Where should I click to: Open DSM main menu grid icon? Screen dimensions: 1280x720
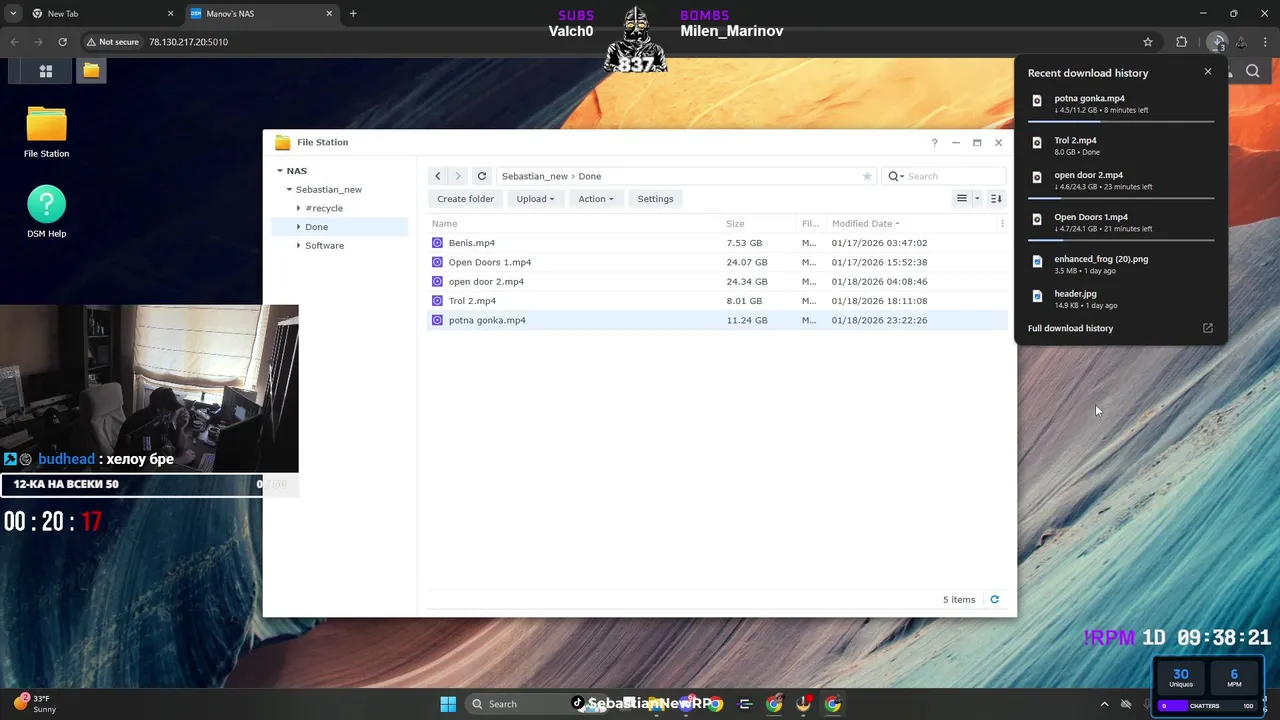click(x=45, y=71)
